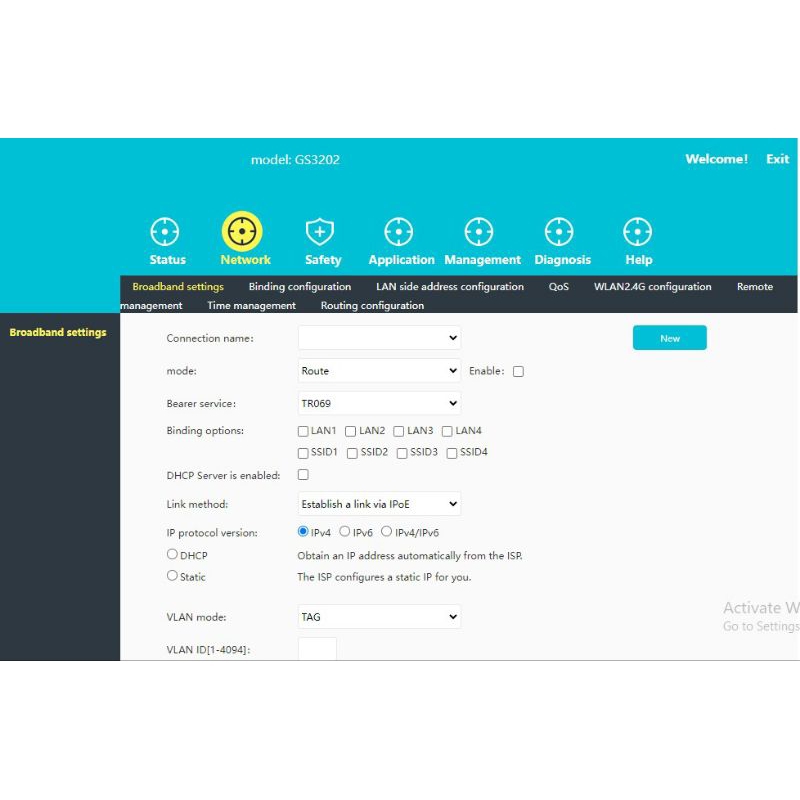
Task: Open the VLAN mode dropdown showing TAG
Action: pyautogui.click(x=379, y=617)
